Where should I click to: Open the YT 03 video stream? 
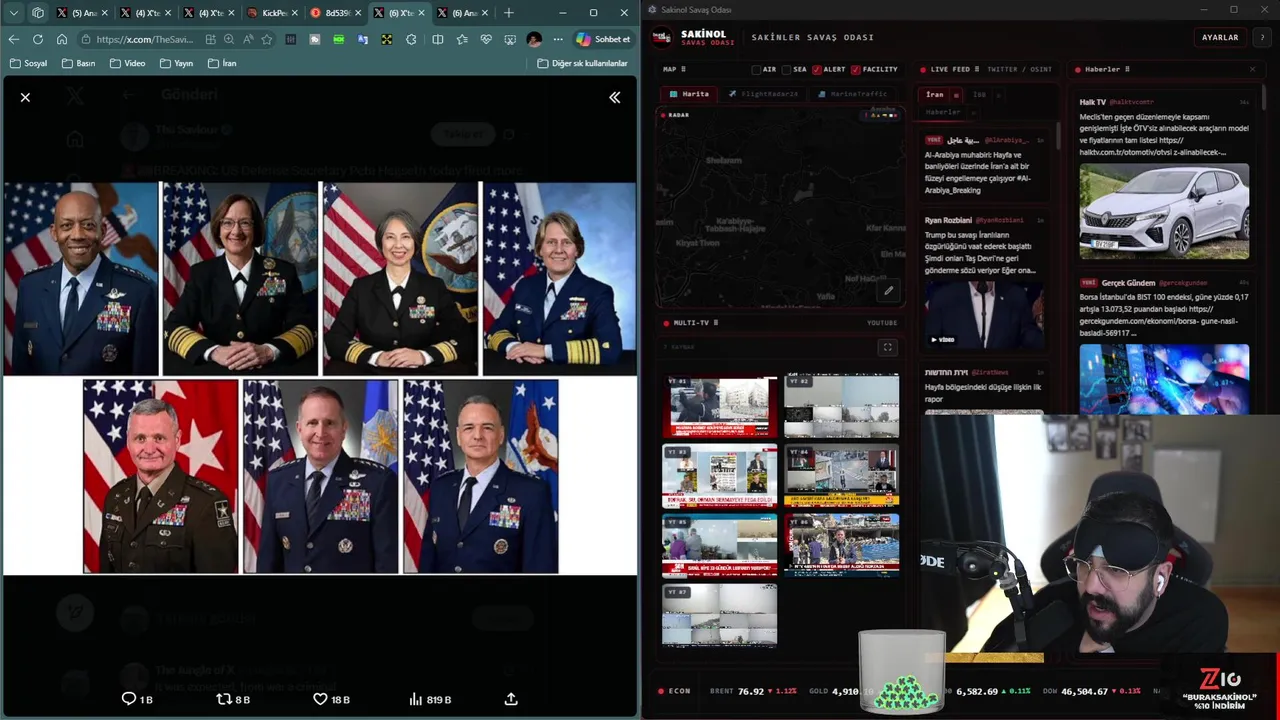pos(719,477)
